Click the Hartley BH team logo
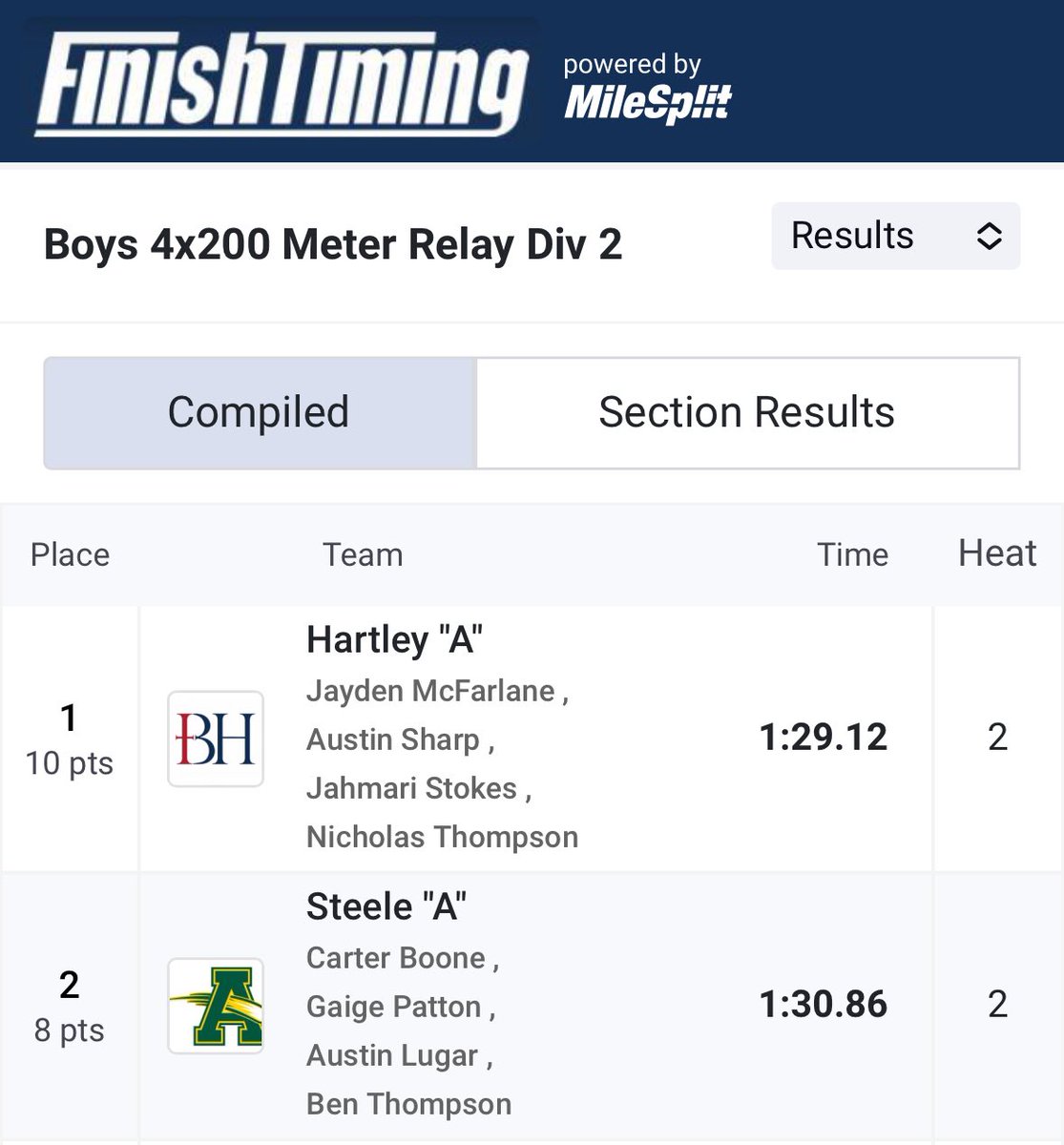 coord(216,739)
